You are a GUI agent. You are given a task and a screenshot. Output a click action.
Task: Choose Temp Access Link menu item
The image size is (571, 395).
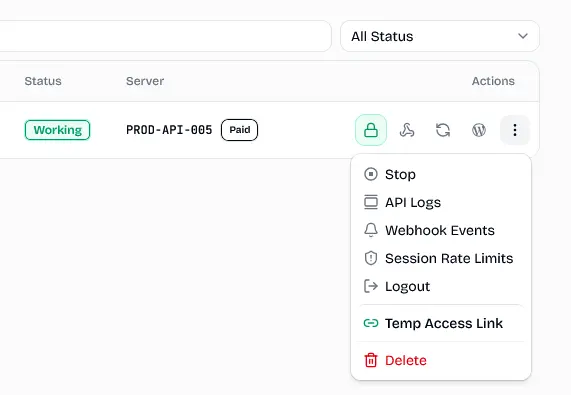[441, 323]
